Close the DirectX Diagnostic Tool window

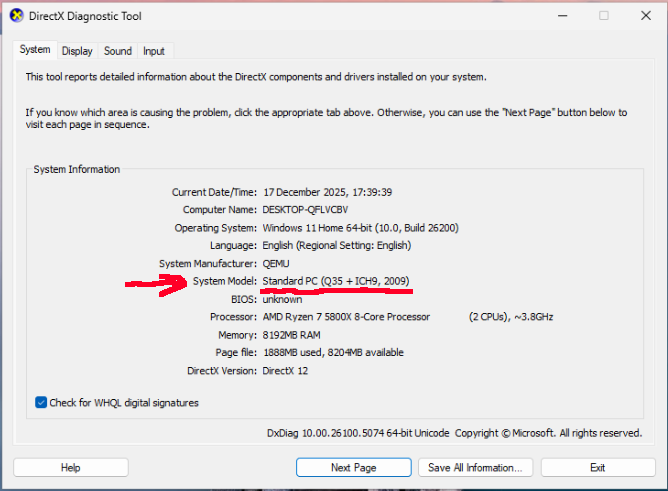(646, 16)
